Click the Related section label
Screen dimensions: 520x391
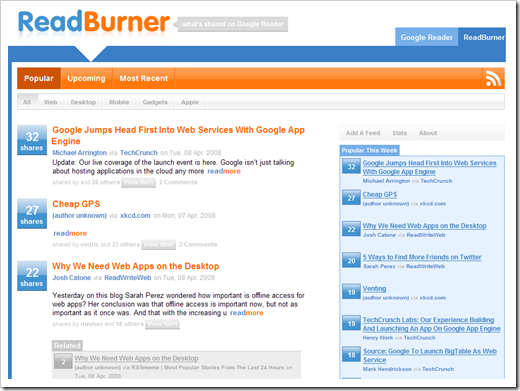tap(67, 346)
